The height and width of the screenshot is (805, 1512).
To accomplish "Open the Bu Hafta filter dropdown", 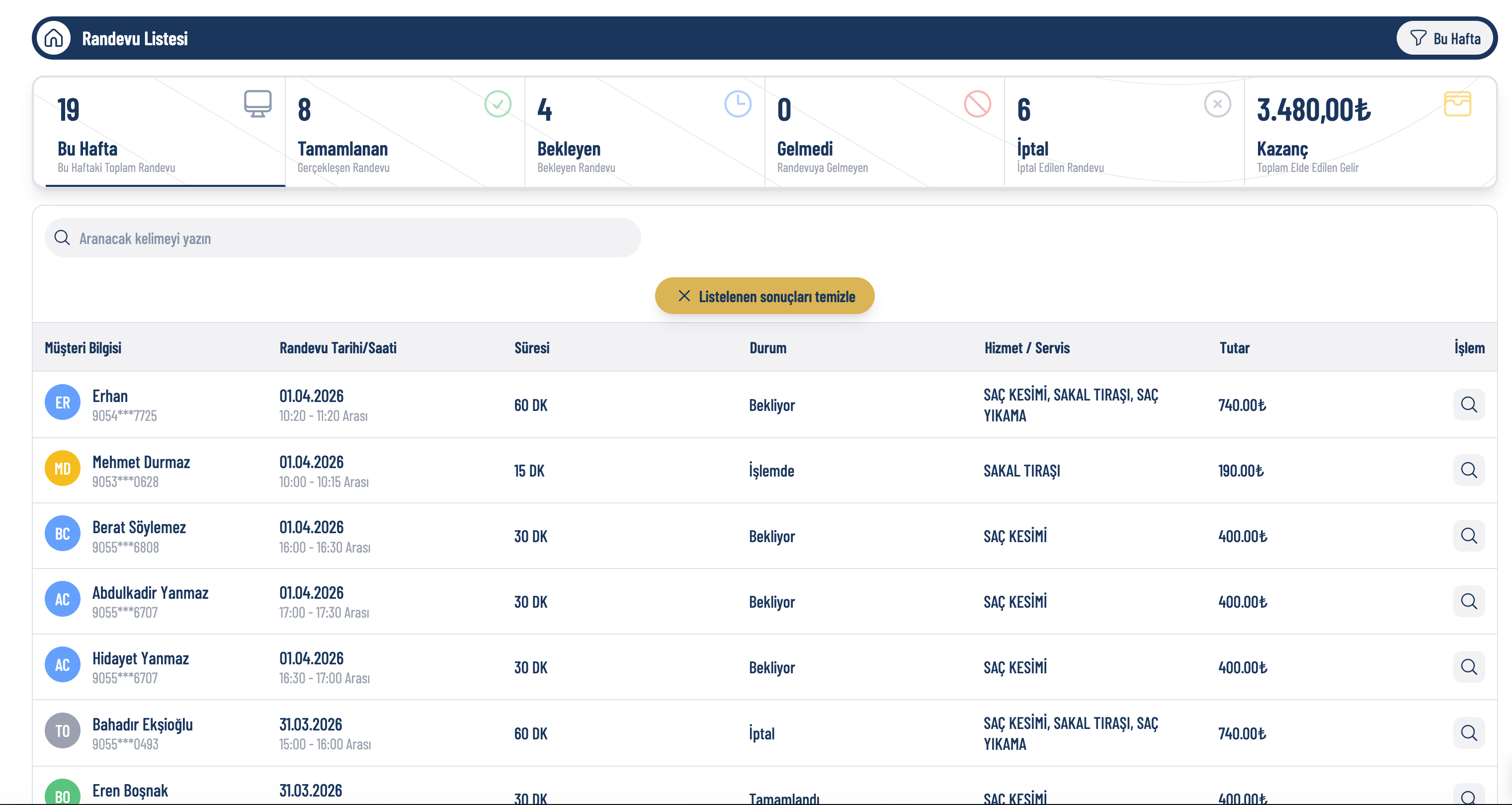I will pos(1446,38).
